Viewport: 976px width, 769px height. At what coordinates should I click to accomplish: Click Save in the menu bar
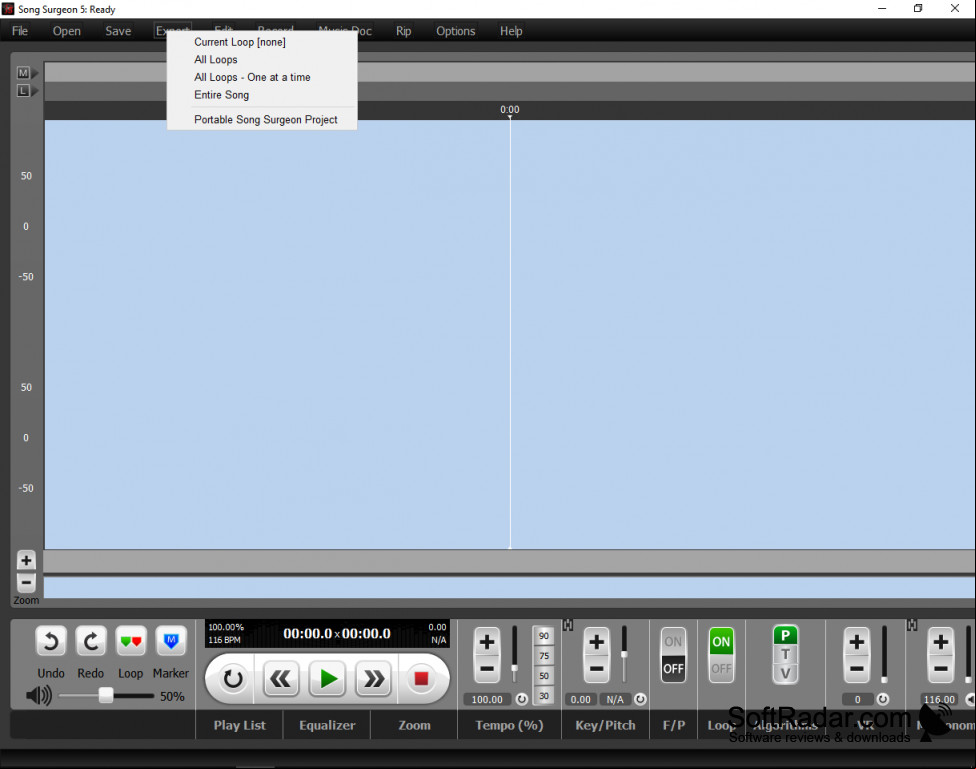point(118,31)
